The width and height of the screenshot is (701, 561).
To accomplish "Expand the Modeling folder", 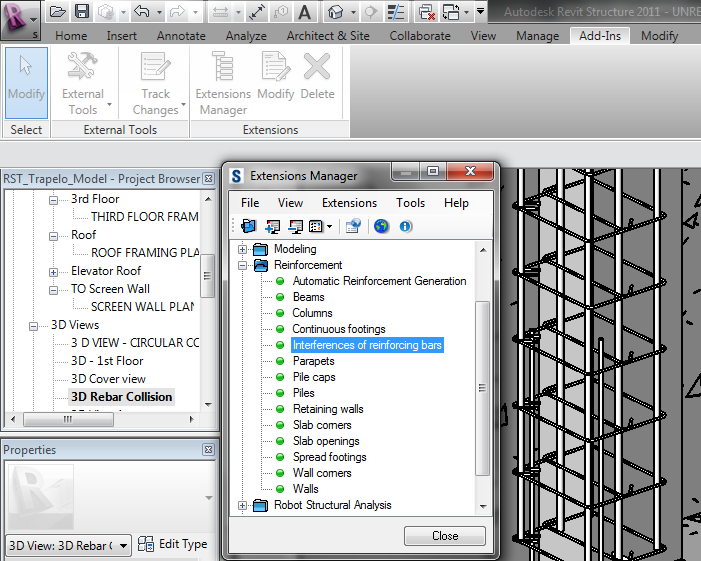I will tap(242, 249).
